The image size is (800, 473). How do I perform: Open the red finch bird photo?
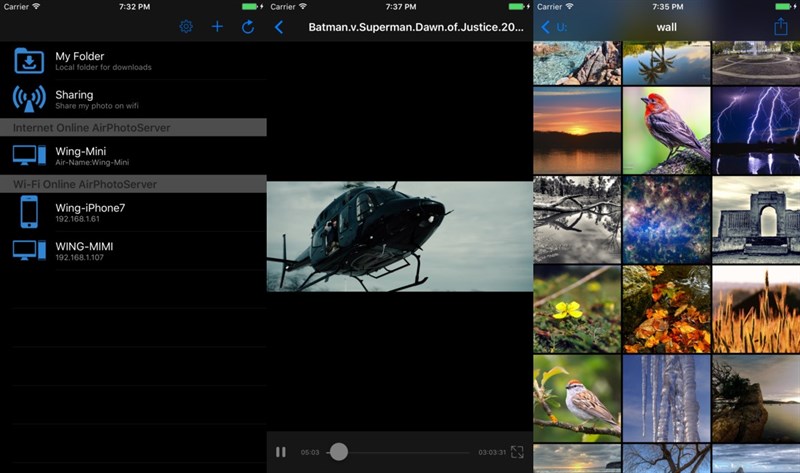[666, 131]
